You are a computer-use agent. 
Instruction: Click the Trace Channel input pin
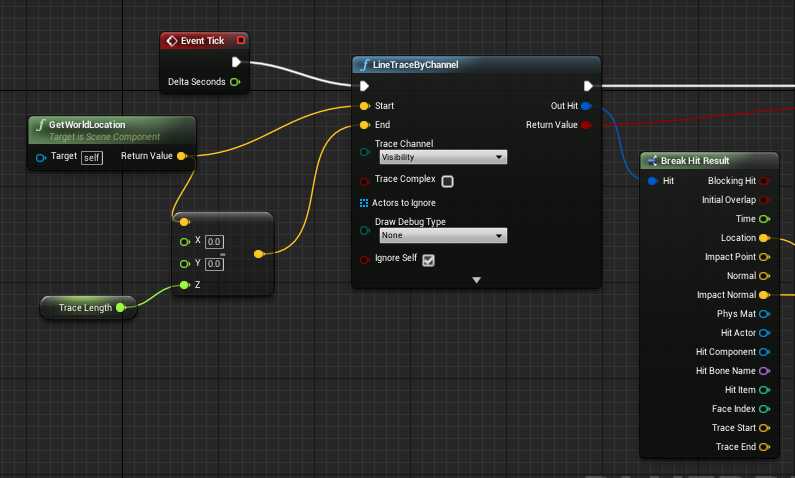click(x=365, y=152)
